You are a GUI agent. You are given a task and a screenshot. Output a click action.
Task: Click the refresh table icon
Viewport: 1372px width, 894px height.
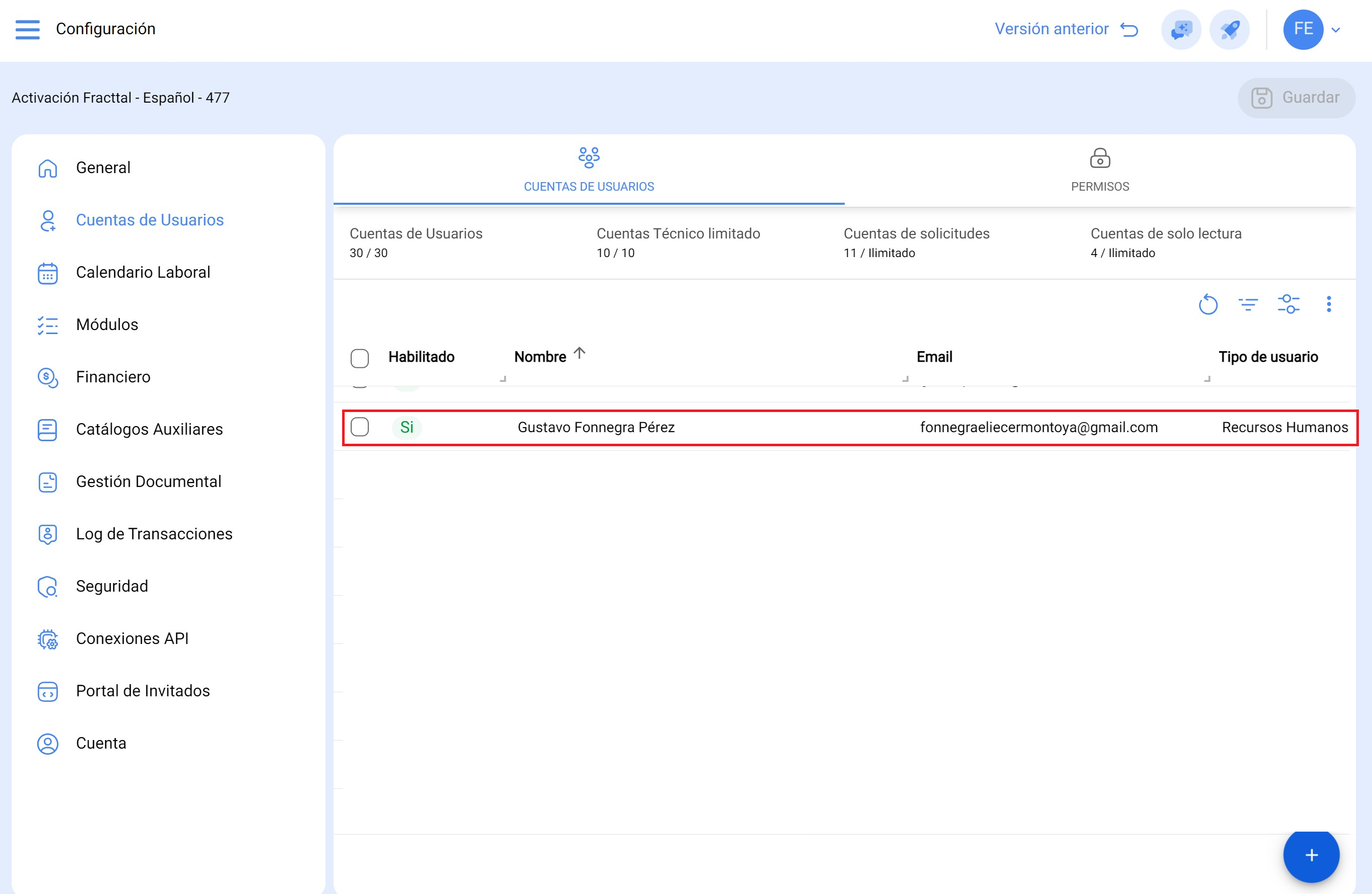point(1207,304)
